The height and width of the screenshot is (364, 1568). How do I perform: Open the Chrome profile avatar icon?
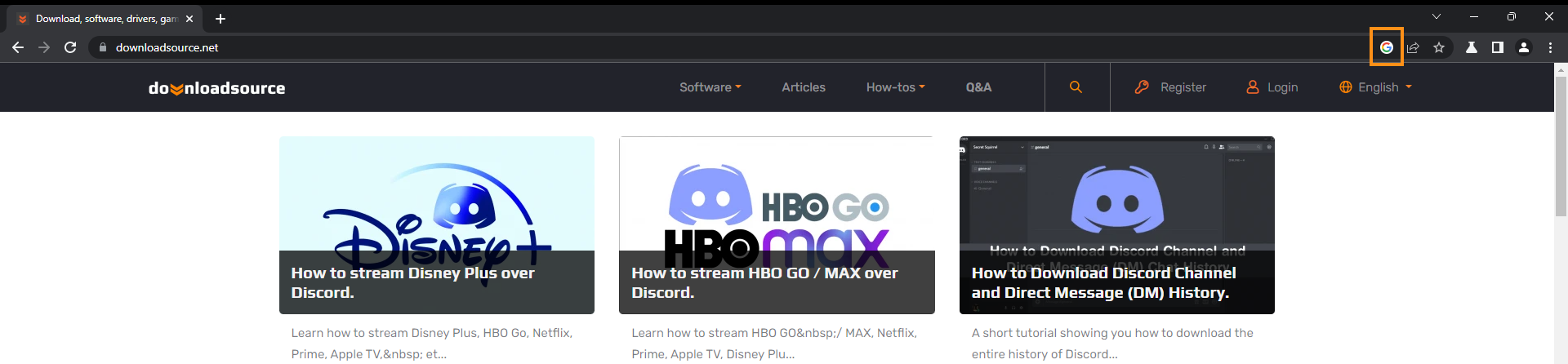(1524, 47)
